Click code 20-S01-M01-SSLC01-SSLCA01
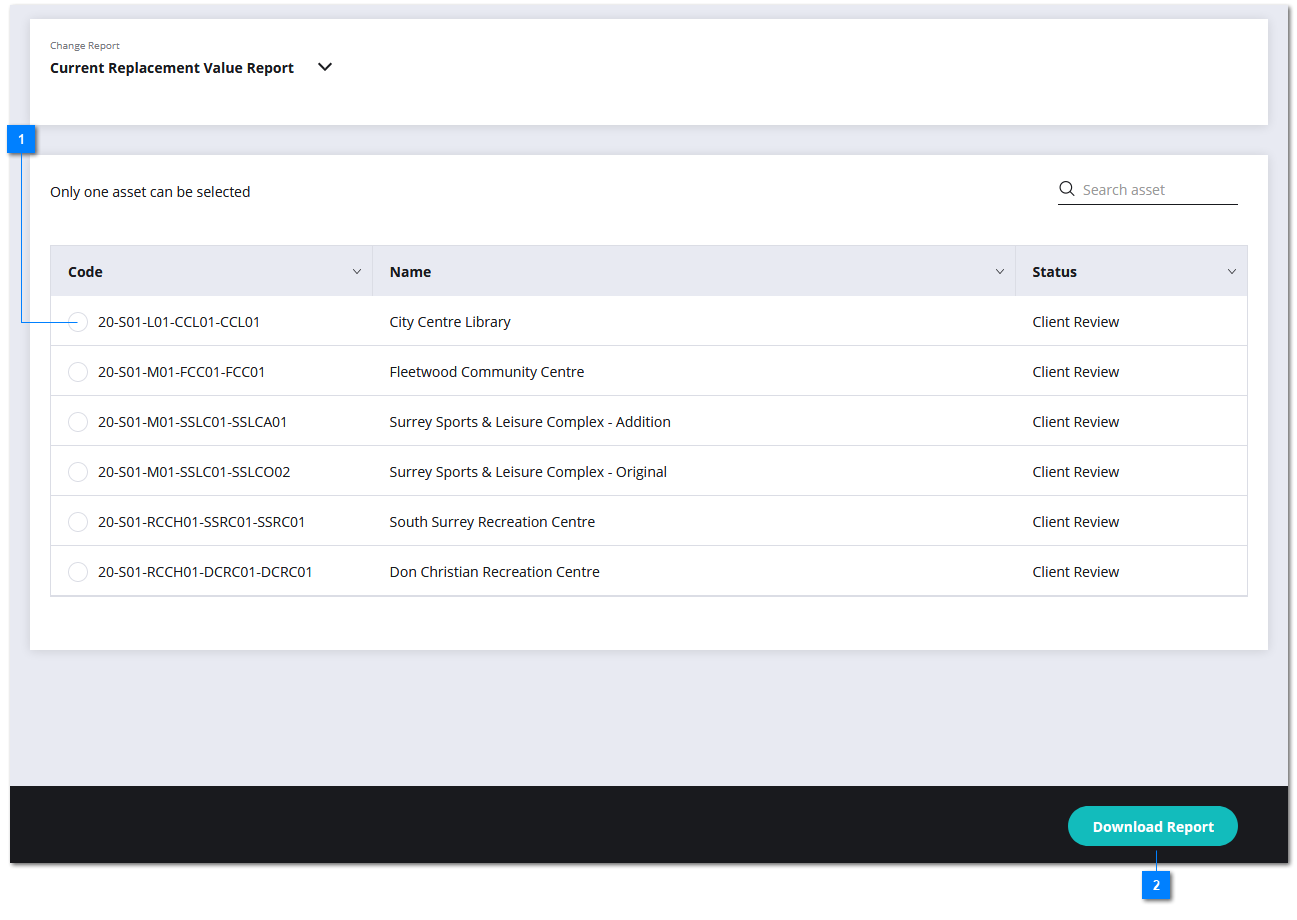 point(193,422)
